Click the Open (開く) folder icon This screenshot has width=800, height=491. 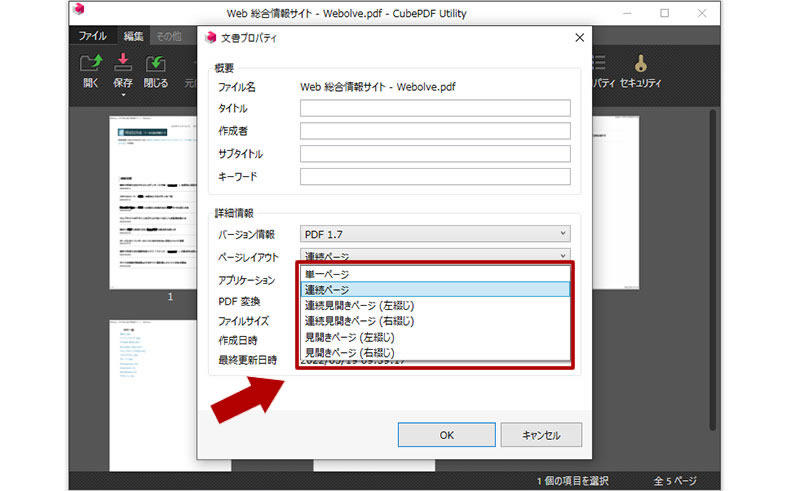click(91, 63)
